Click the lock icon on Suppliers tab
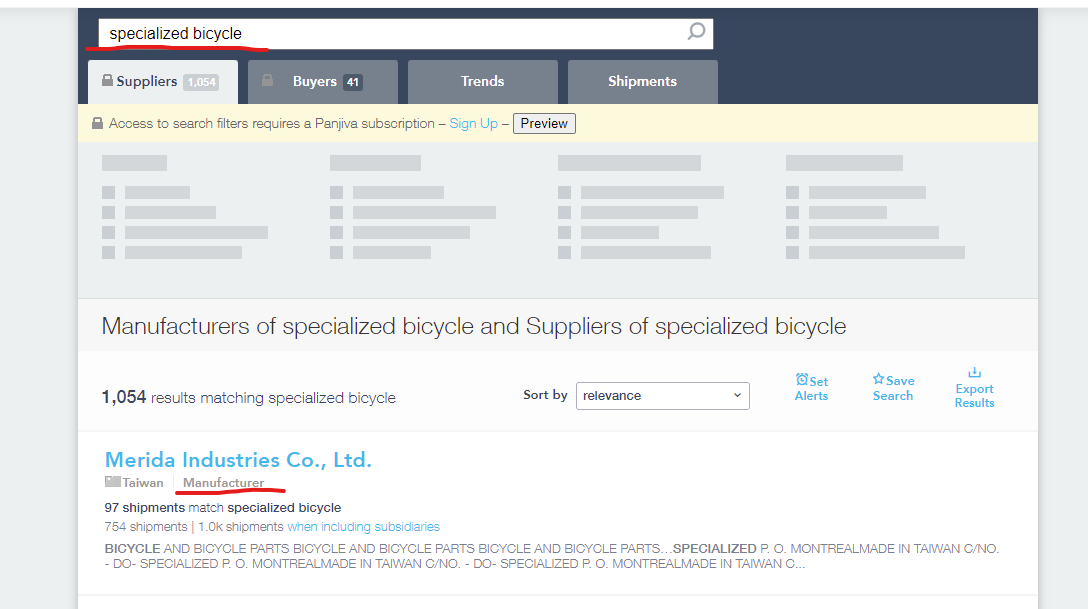Image resolution: width=1088 pixels, height=609 pixels. [x=108, y=80]
